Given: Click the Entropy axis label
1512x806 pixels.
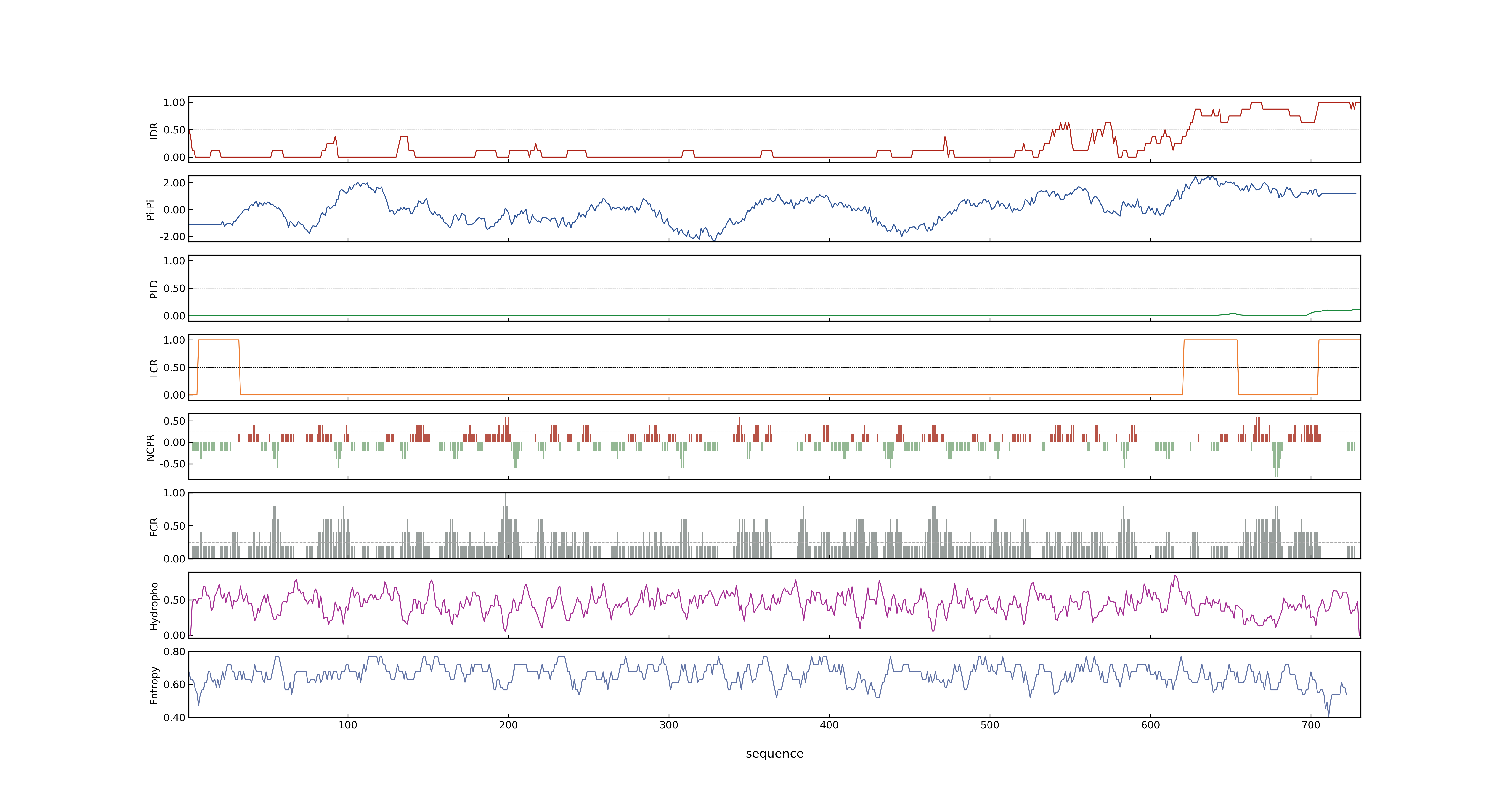Looking at the screenshot, I should tap(154, 685).
